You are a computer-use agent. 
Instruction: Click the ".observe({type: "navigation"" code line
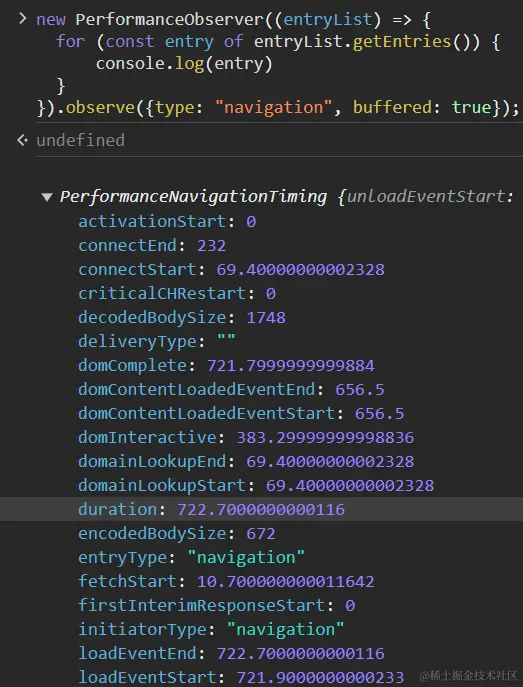tap(278, 107)
